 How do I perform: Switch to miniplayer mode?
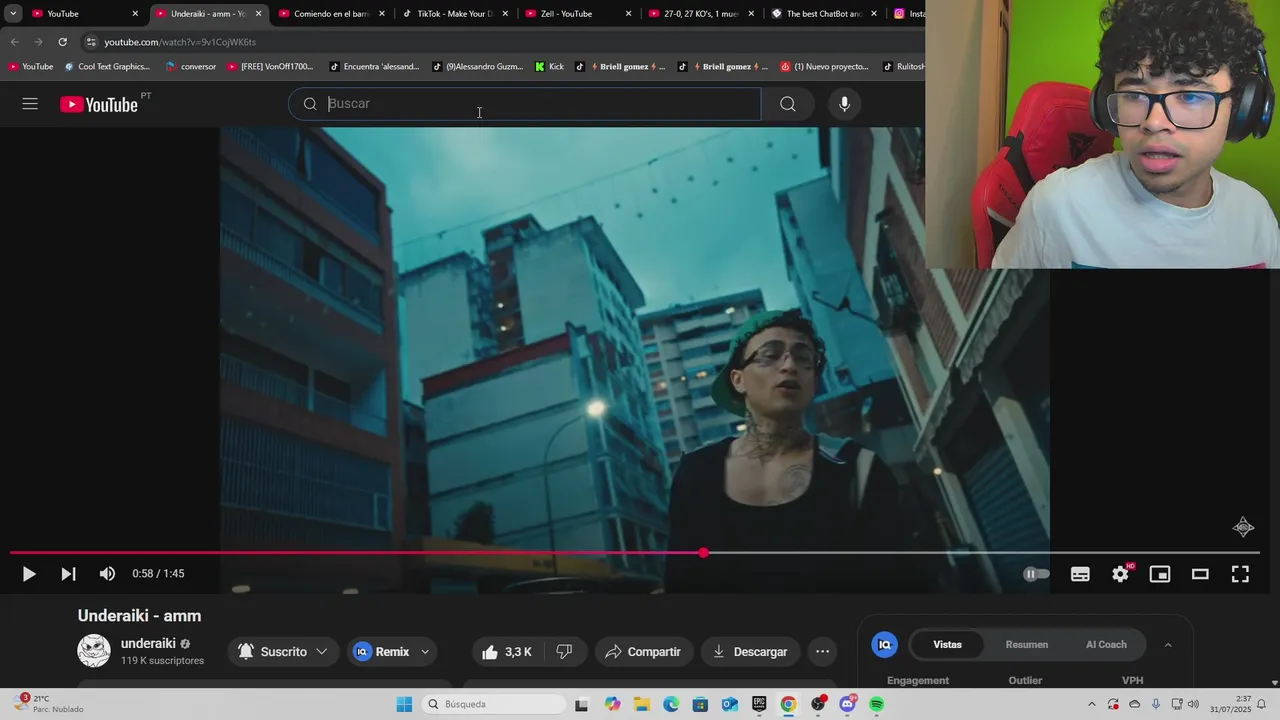pyautogui.click(x=1160, y=574)
